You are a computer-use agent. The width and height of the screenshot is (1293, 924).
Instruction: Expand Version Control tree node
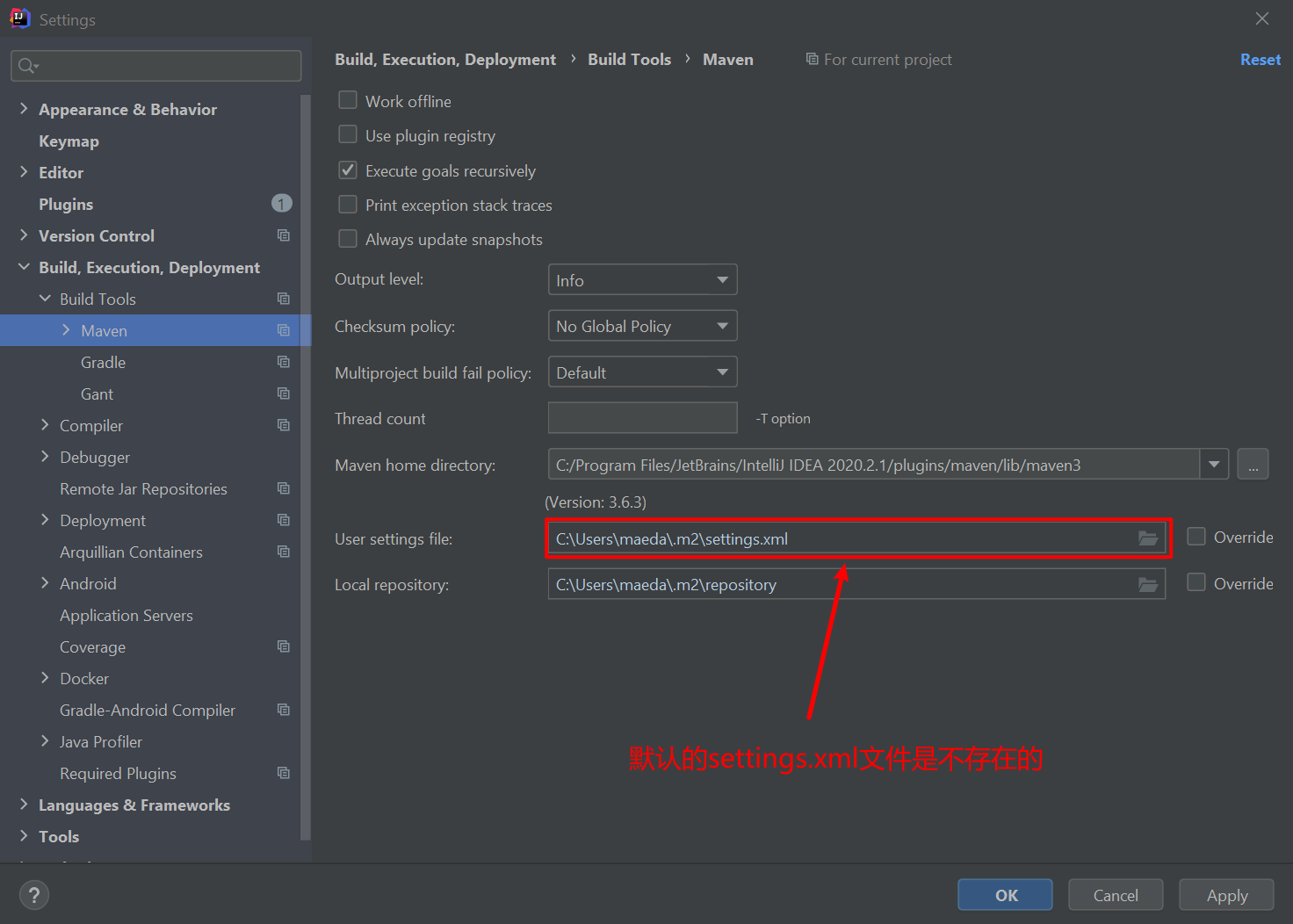click(24, 235)
